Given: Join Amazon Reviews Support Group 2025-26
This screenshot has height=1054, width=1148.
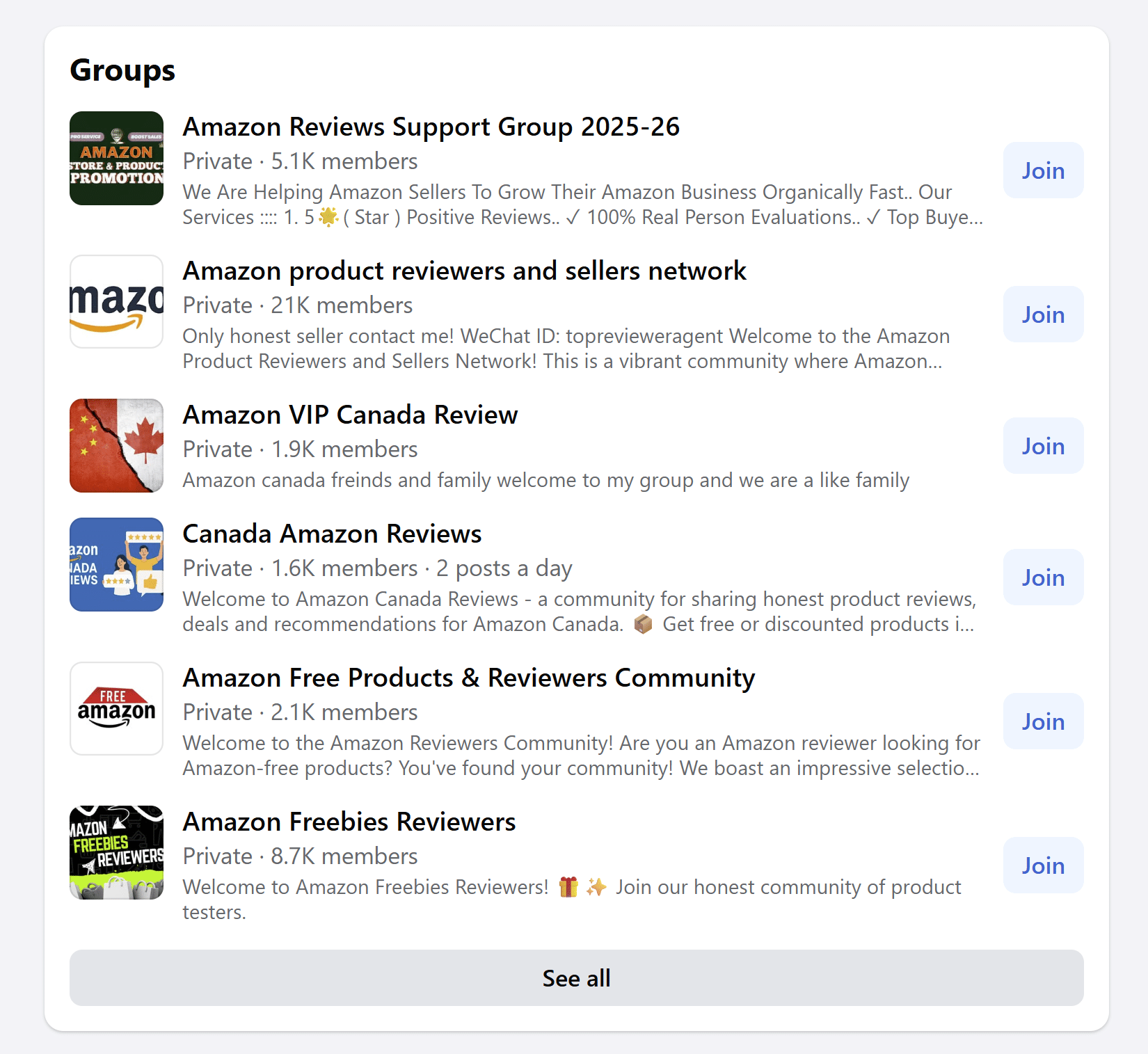Looking at the screenshot, I should (1043, 170).
